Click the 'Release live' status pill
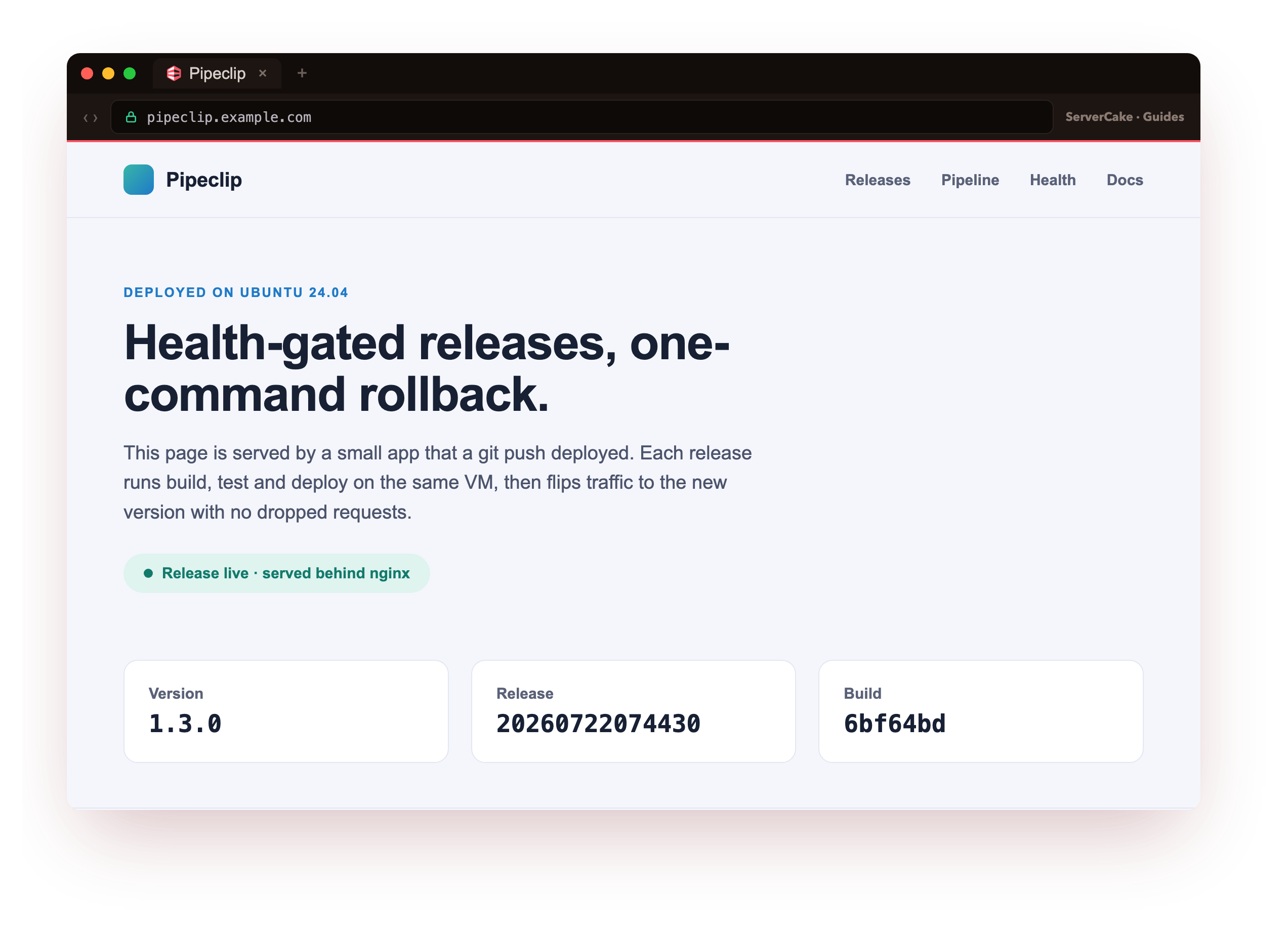This screenshot has width=1288, height=932. coord(277,574)
